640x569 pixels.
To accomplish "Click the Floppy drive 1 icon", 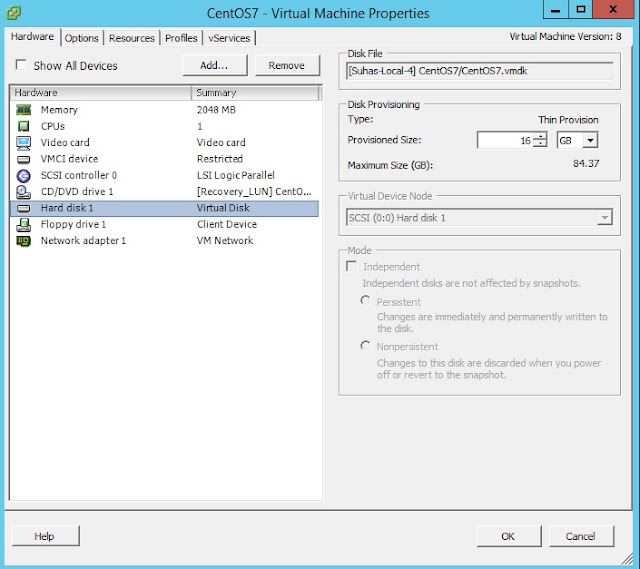I will 23,224.
